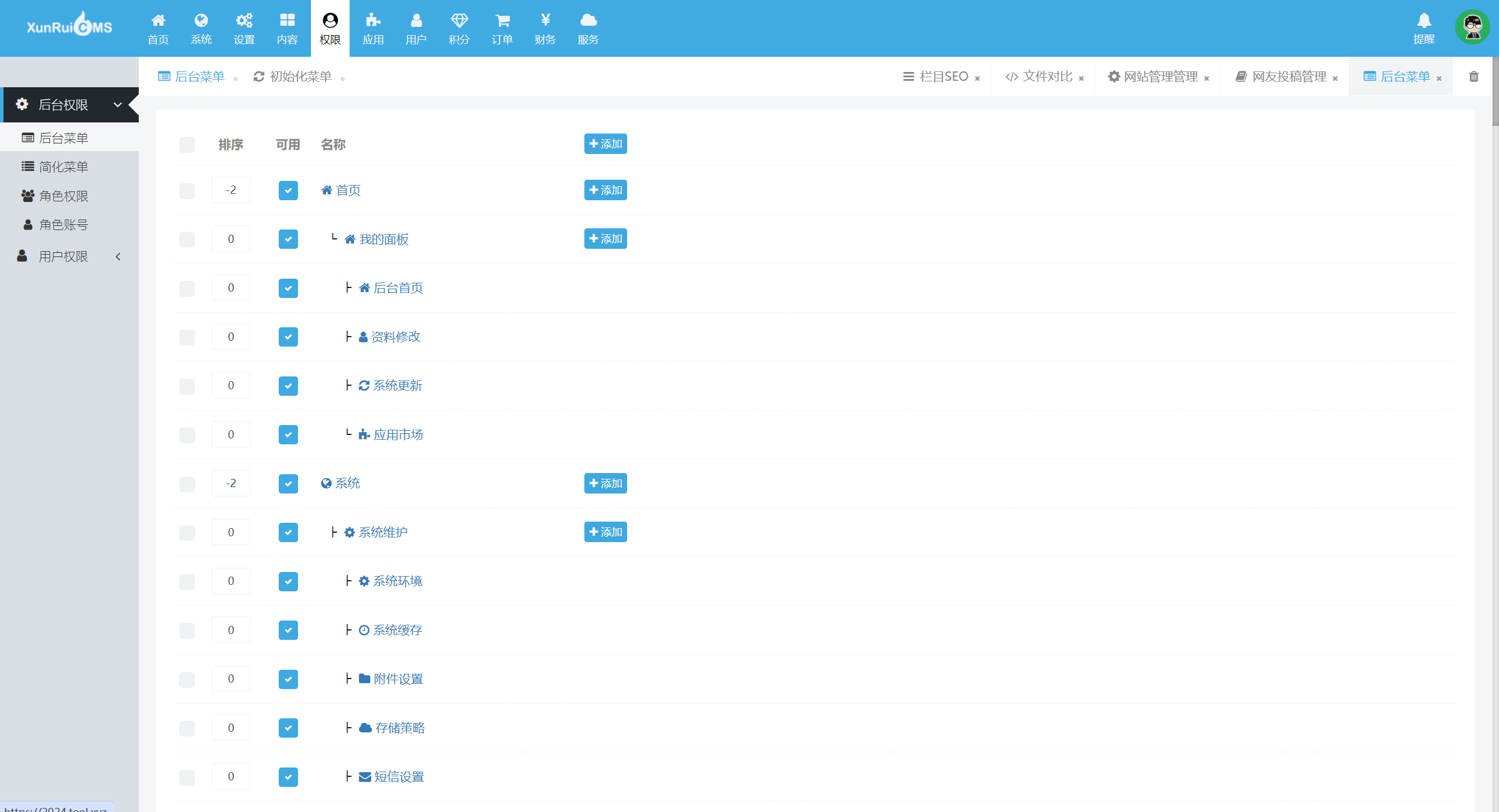1499x812 pixels.
Task: Open the 设置 gears icon in top navigation
Action: coord(244,20)
